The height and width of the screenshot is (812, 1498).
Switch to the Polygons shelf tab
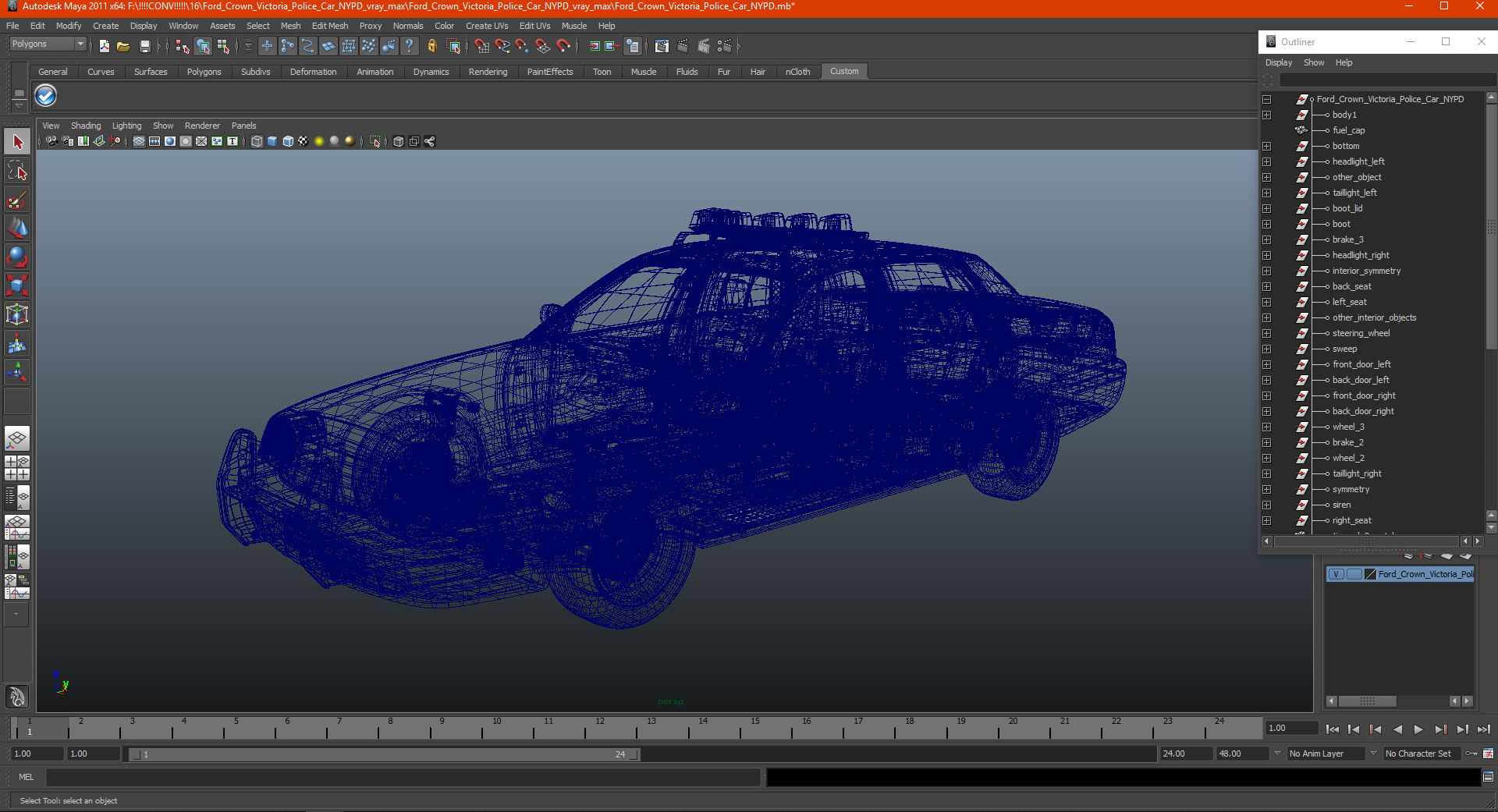coord(204,72)
